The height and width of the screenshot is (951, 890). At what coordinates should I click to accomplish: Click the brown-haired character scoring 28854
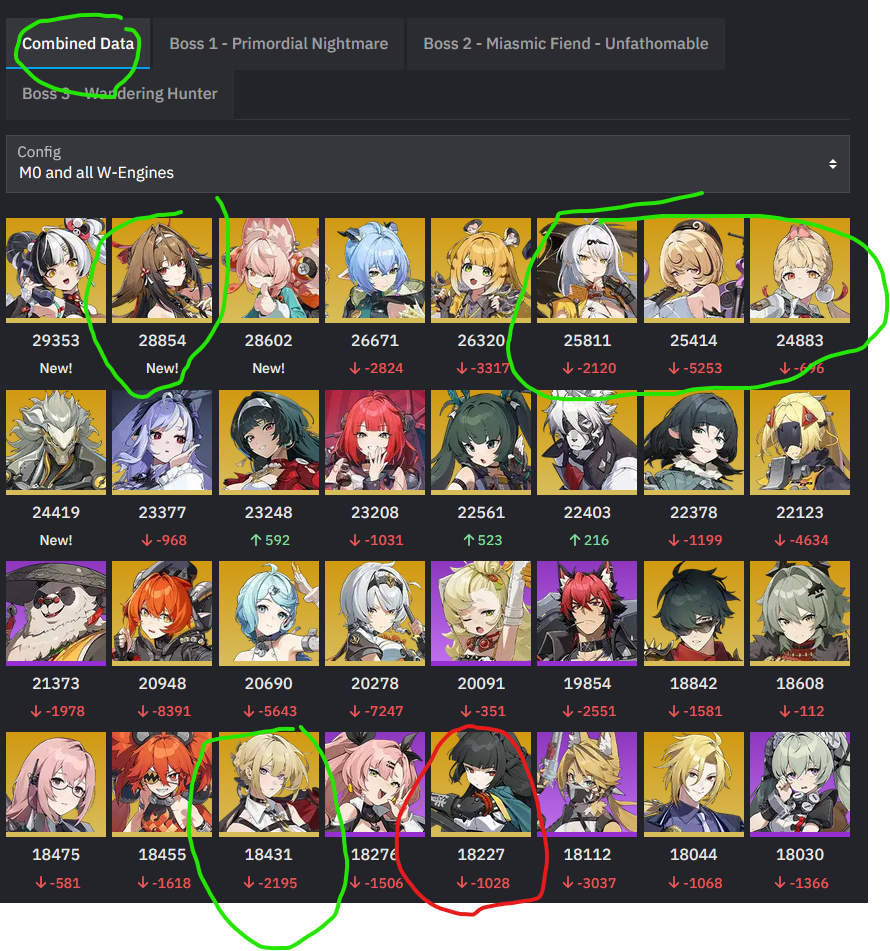(x=162, y=270)
